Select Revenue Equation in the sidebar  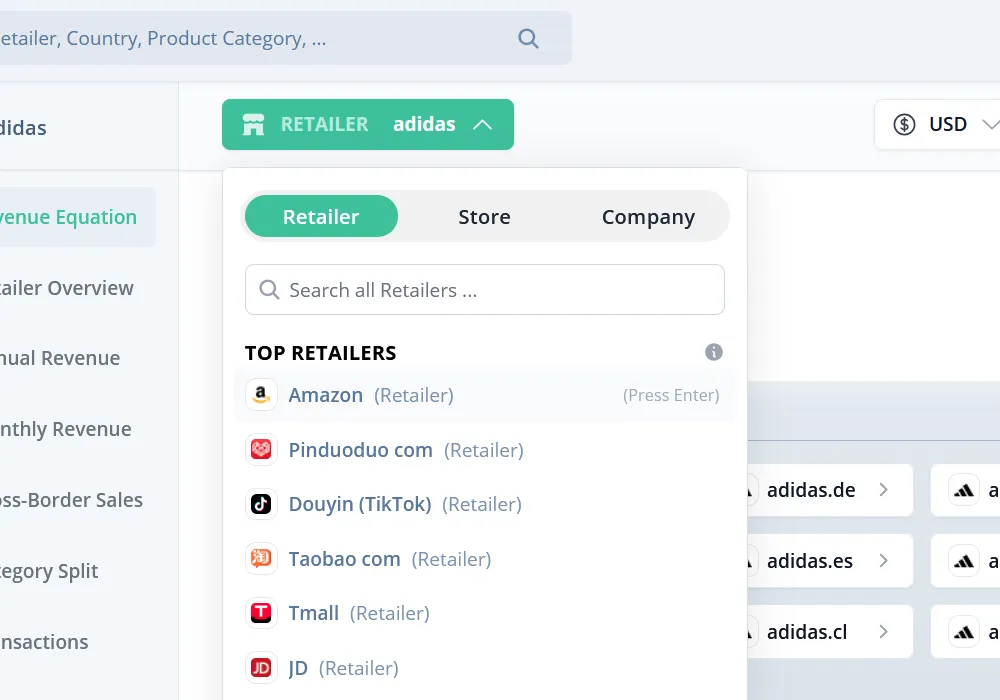click(69, 217)
